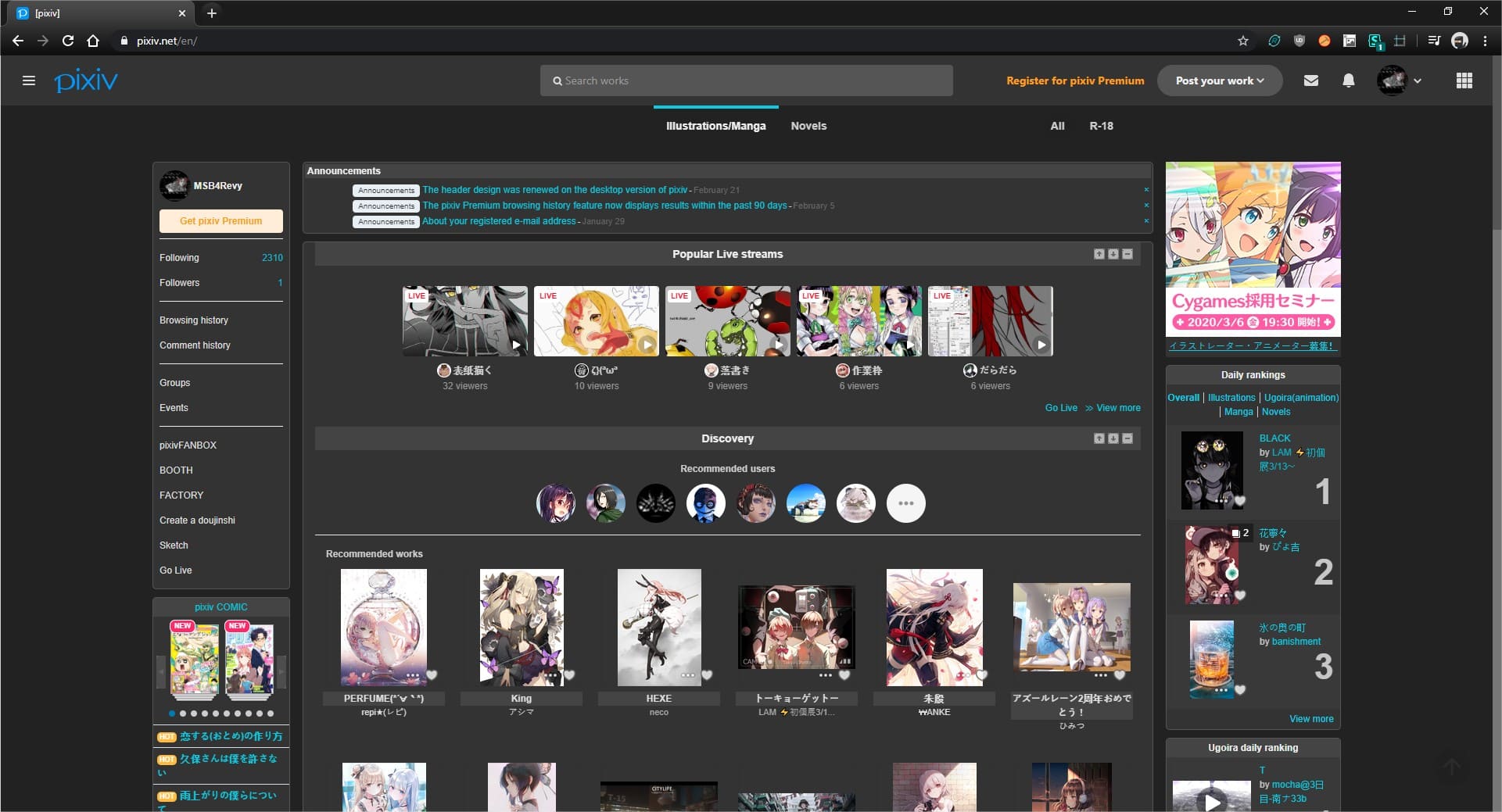Click the Search works input field

[x=746, y=80]
